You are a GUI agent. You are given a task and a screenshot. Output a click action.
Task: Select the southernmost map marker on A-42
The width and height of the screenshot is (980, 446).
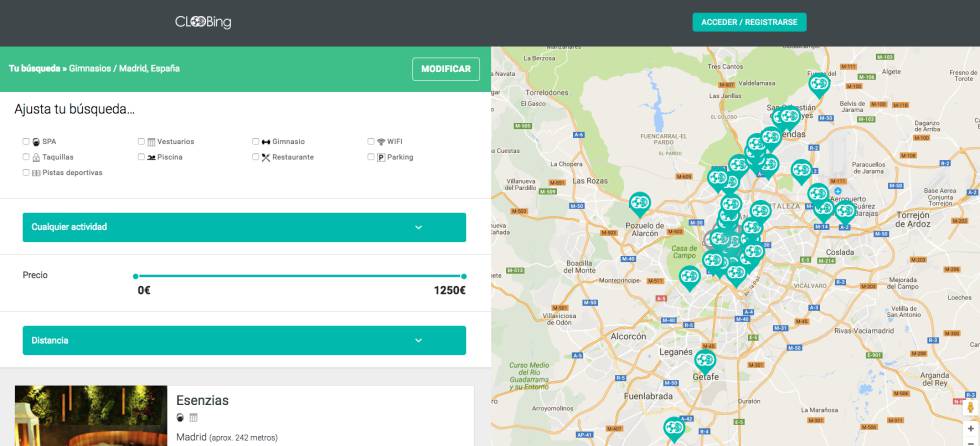674,429
